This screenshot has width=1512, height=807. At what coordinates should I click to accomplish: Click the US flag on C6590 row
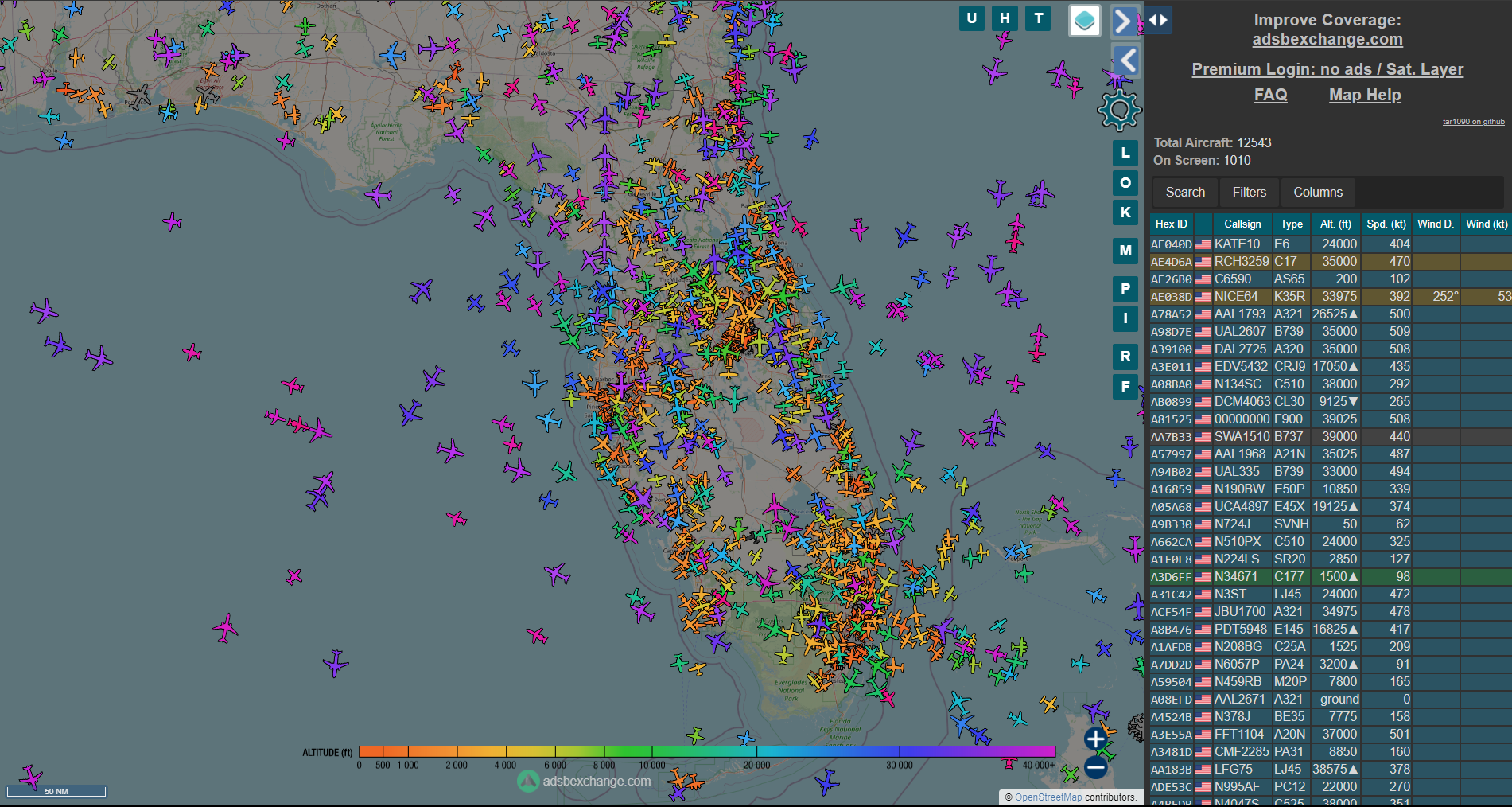click(x=1203, y=279)
